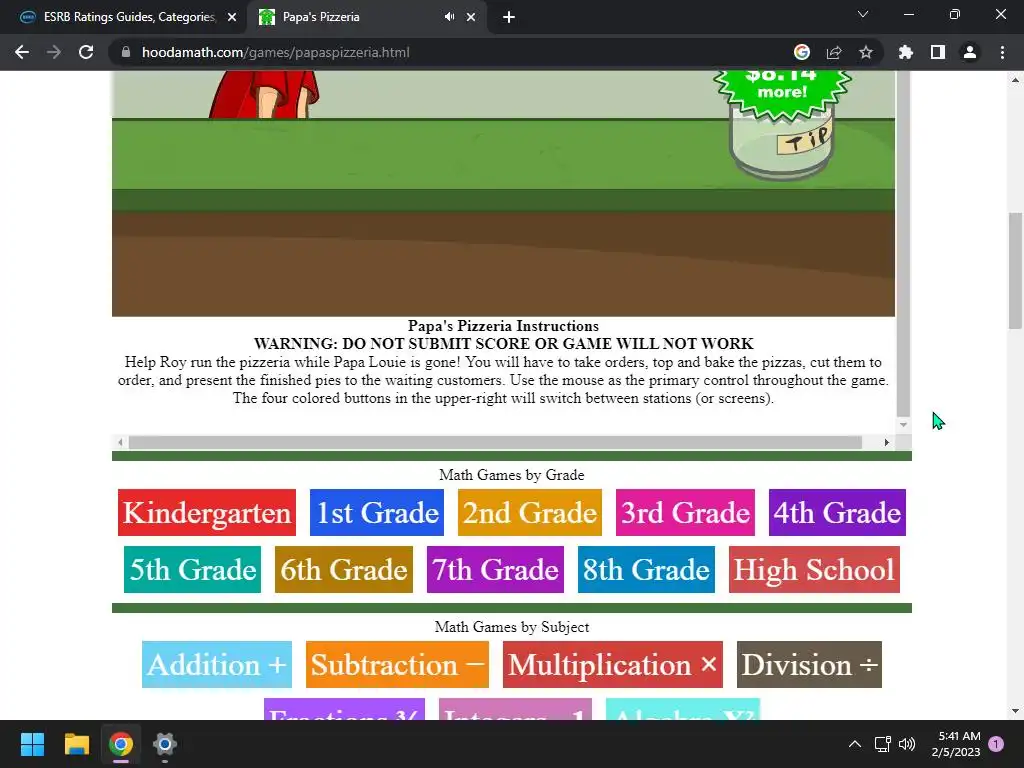This screenshot has width=1024, height=768.
Task: Mute the Papa's Pizzeria tab audio
Action: click(x=449, y=17)
